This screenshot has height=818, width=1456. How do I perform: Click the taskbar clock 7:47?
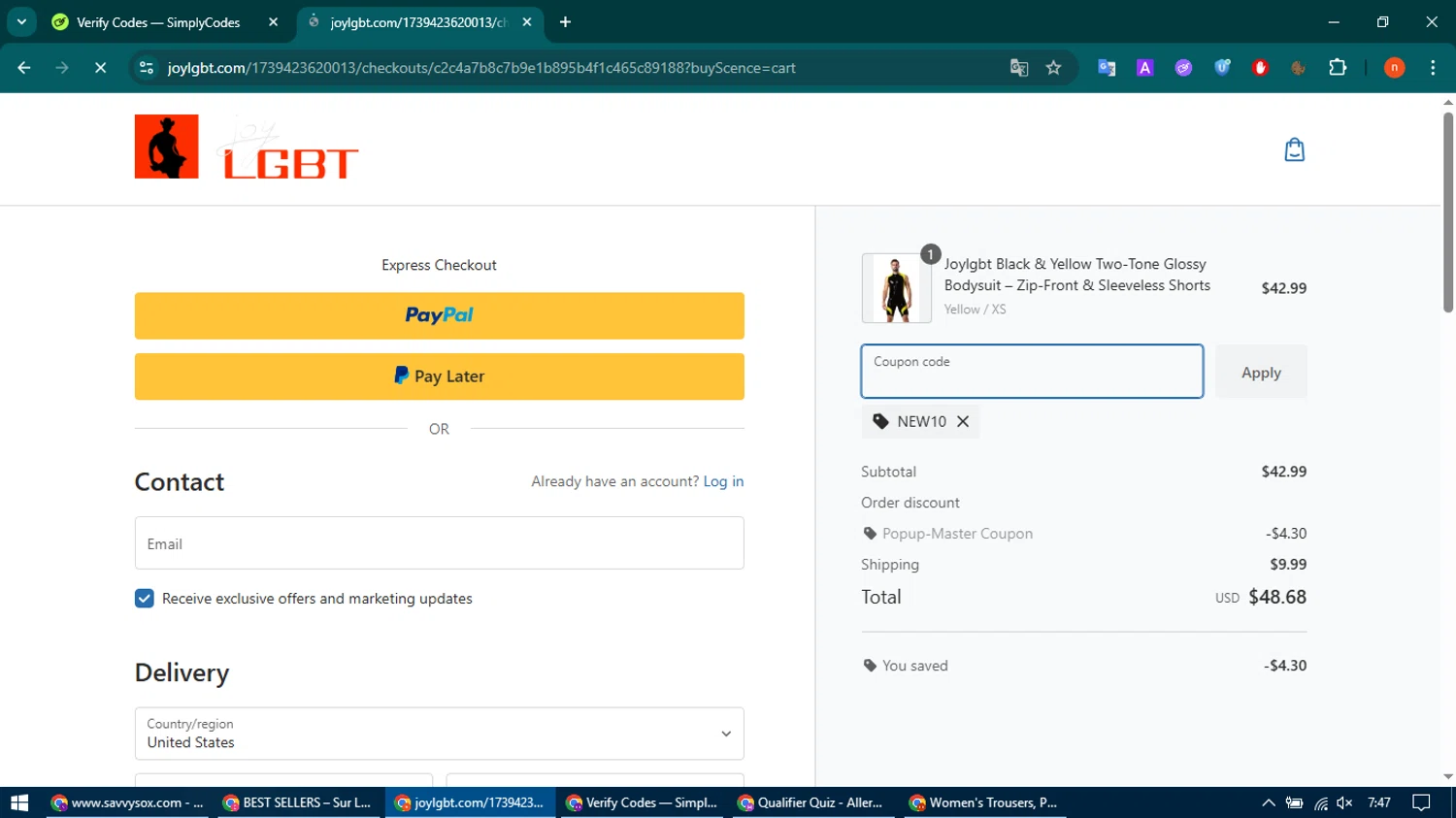(1378, 802)
